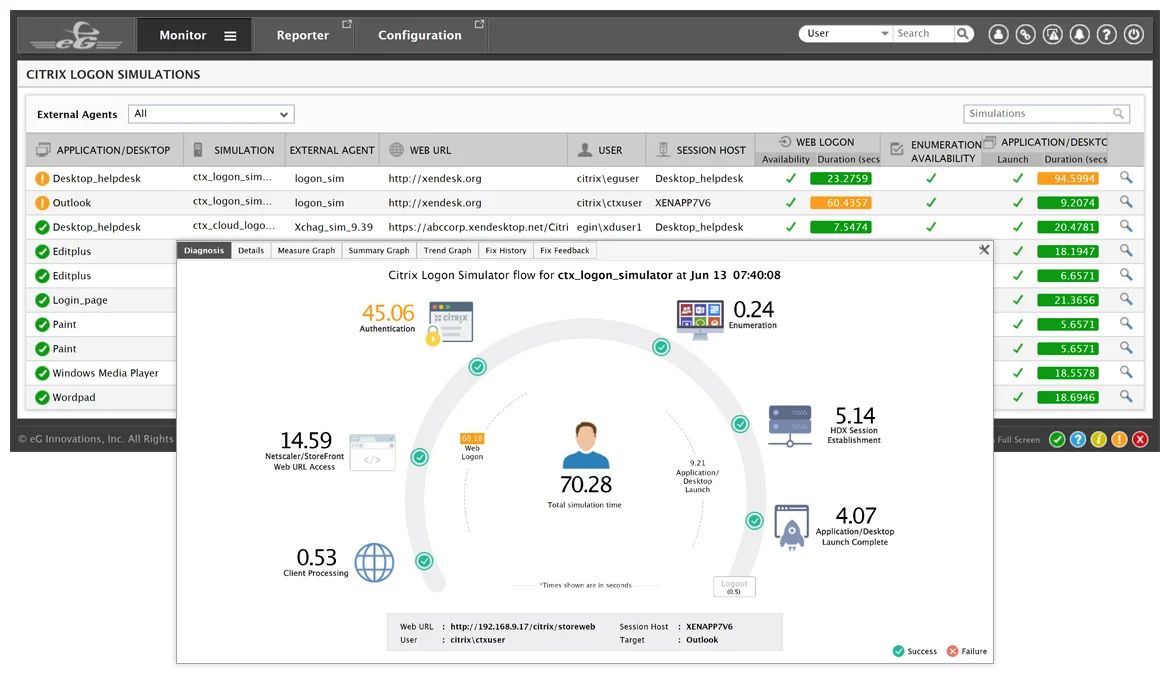
Task: Click the Wordpad row name
Action: [x=74, y=397]
